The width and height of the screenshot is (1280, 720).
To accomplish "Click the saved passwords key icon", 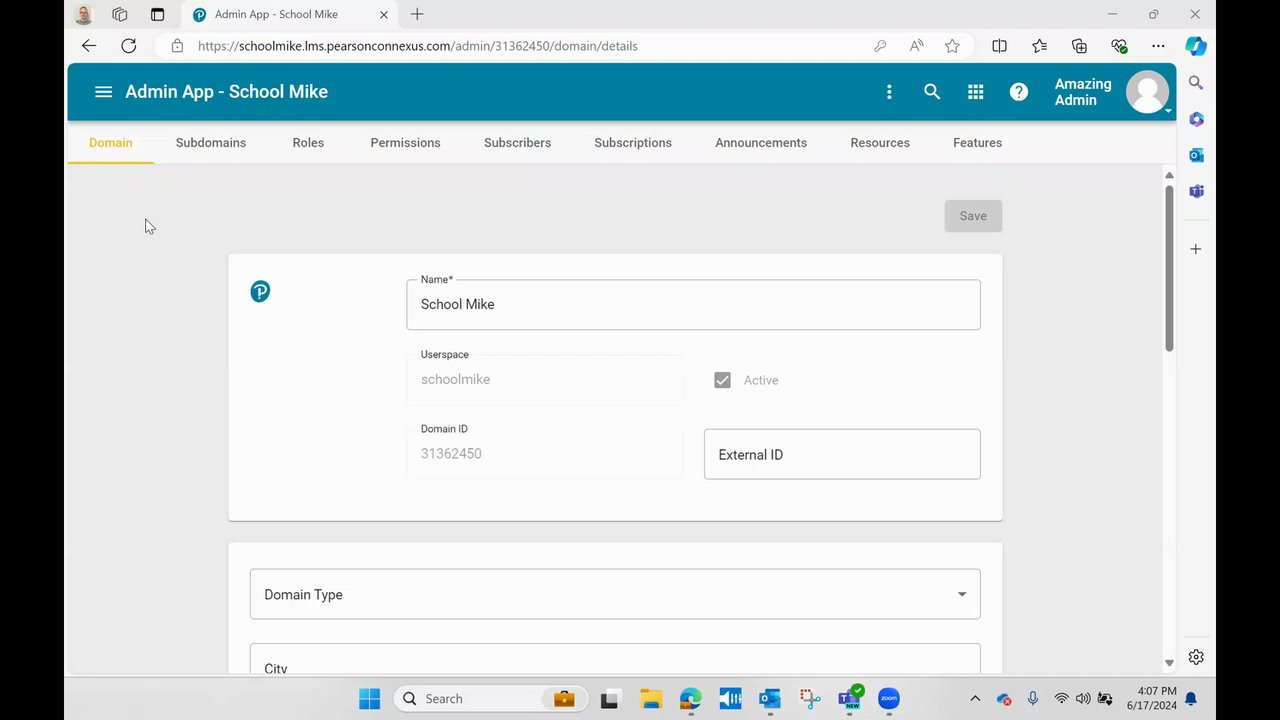I will coord(880,46).
